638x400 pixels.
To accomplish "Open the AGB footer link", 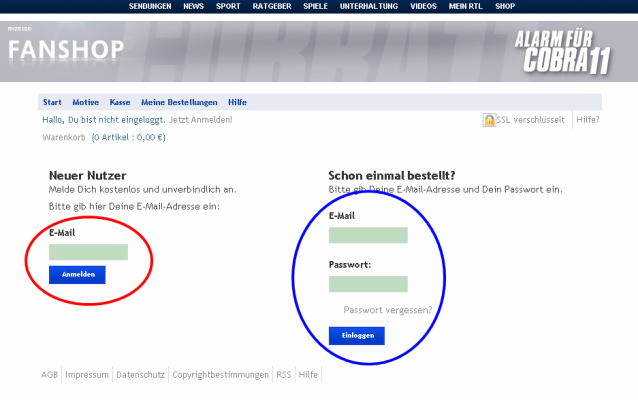I will coord(49,374).
